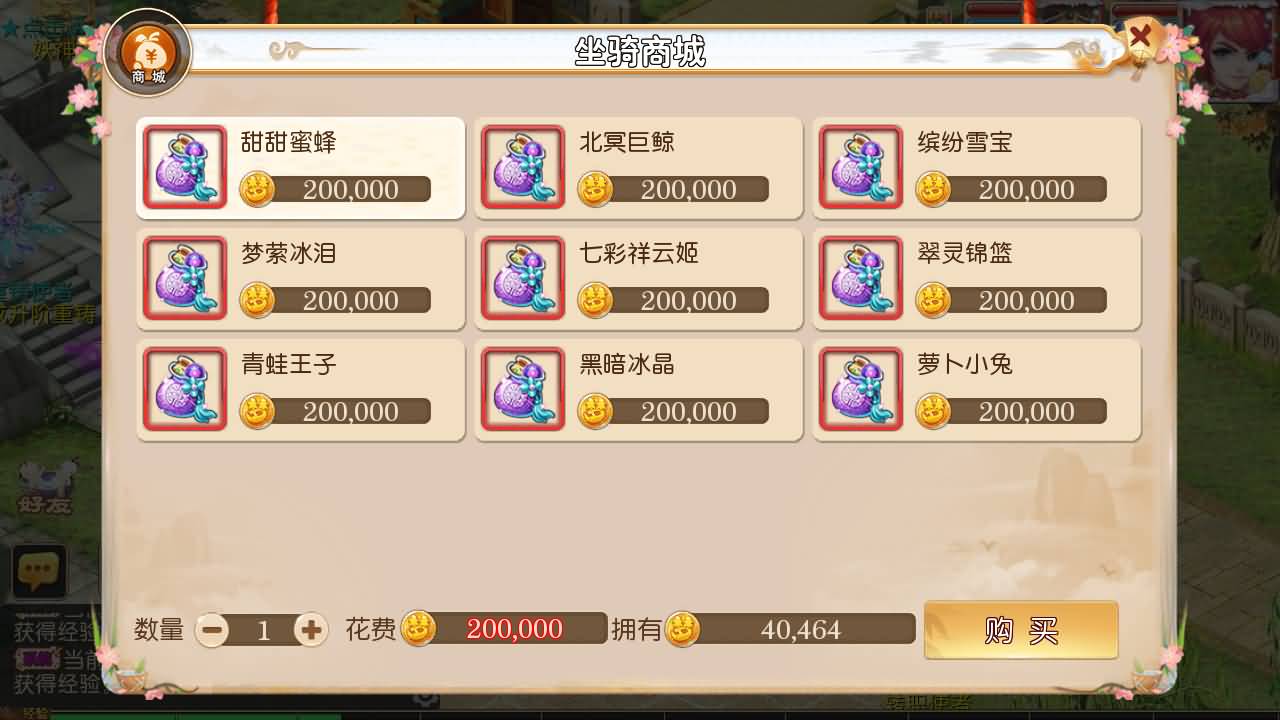Select the 黑暗冰晶 mount bag icon
Viewport: 1280px width, 720px height.
tap(523, 389)
